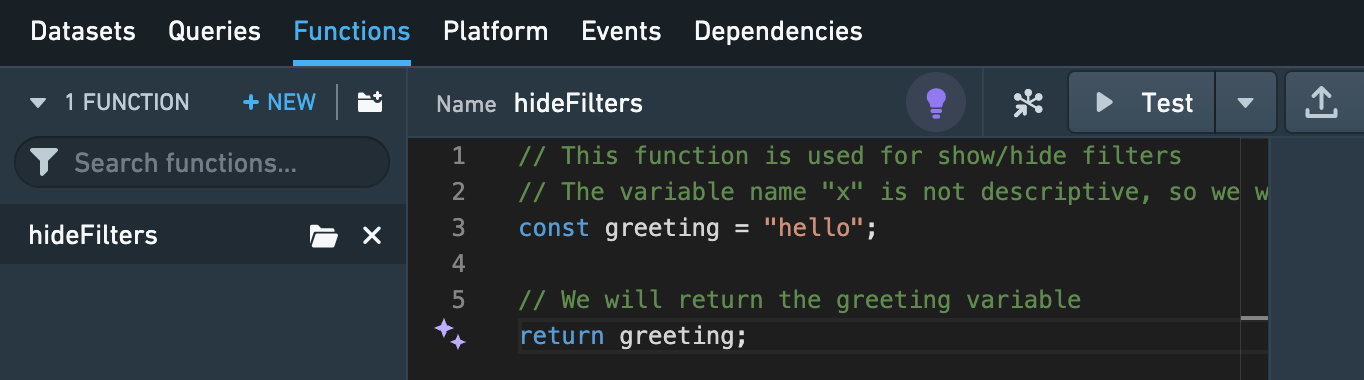Remove hideFilters with the X icon
This screenshot has height=380, width=1364.
tap(372, 236)
